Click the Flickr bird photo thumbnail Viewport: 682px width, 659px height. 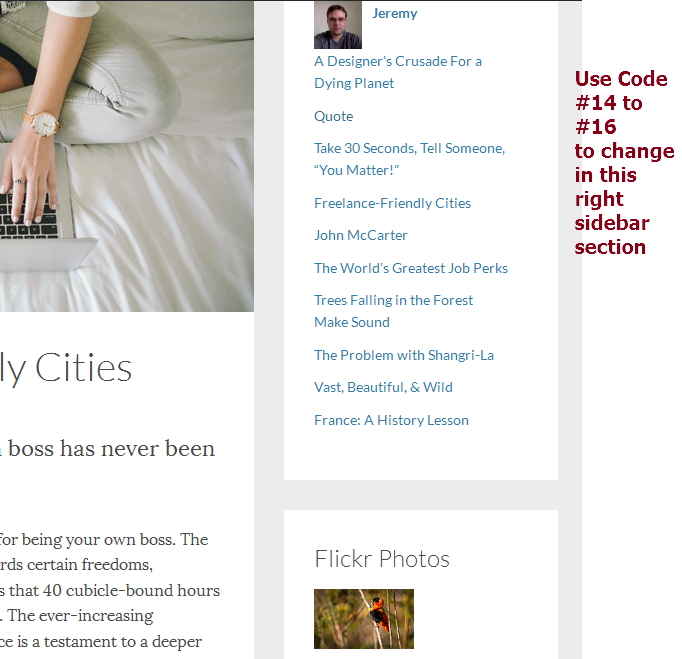(x=364, y=619)
